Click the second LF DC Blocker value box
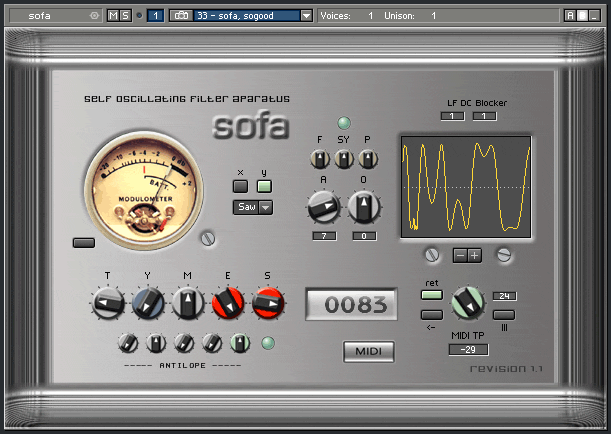Image resolution: width=611 pixels, height=434 pixels. (x=484, y=116)
